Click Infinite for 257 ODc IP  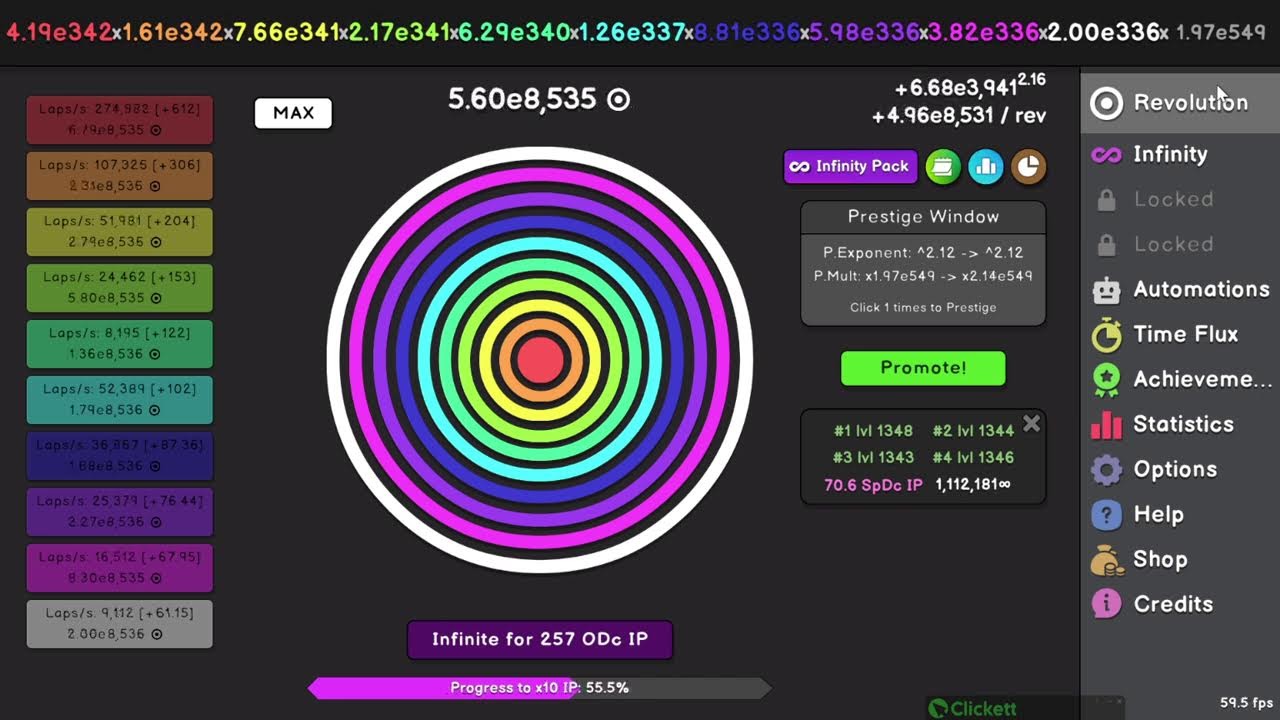pos(540,640)
